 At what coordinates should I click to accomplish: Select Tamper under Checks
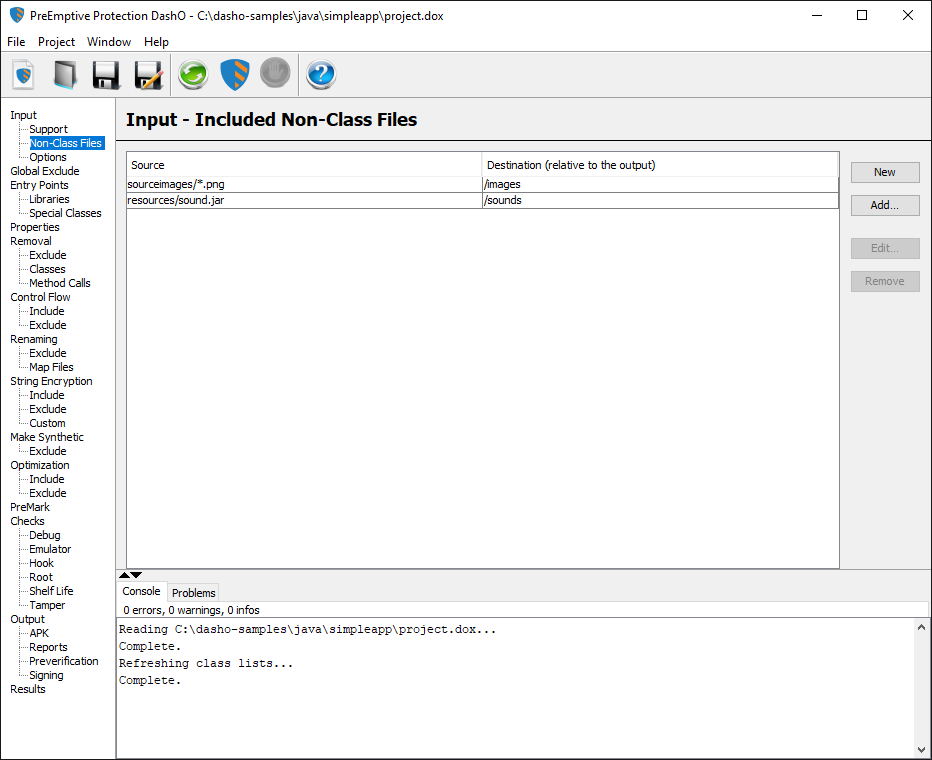pos(48,606)
